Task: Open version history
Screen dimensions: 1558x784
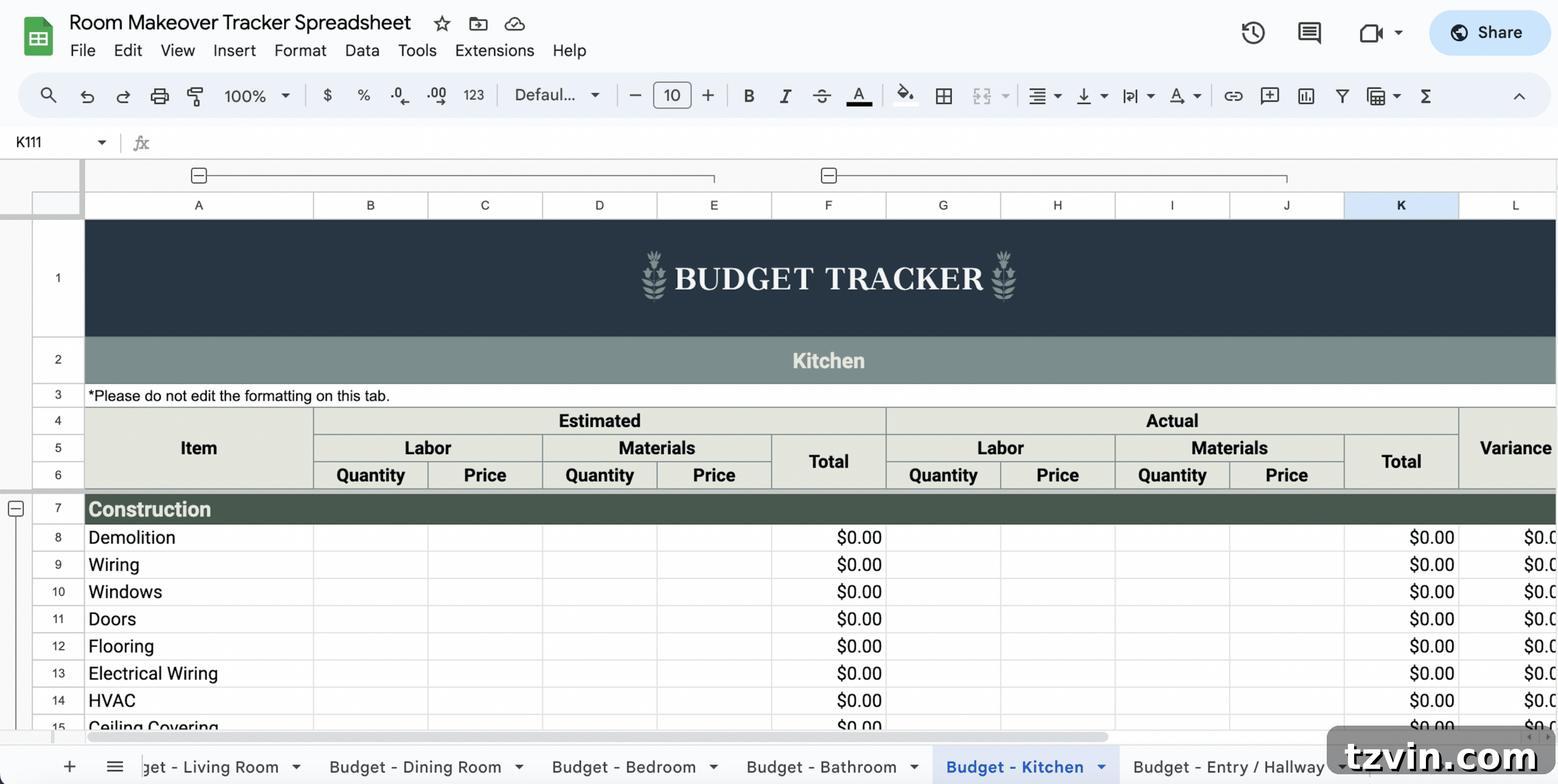Action: 1253,33
